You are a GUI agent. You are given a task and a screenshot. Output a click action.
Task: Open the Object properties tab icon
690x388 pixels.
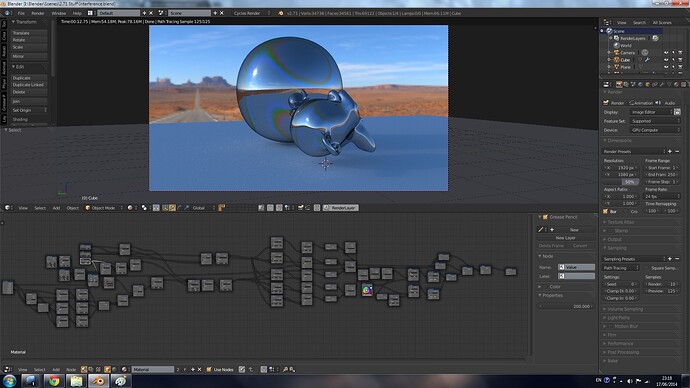tap(647, 84)
